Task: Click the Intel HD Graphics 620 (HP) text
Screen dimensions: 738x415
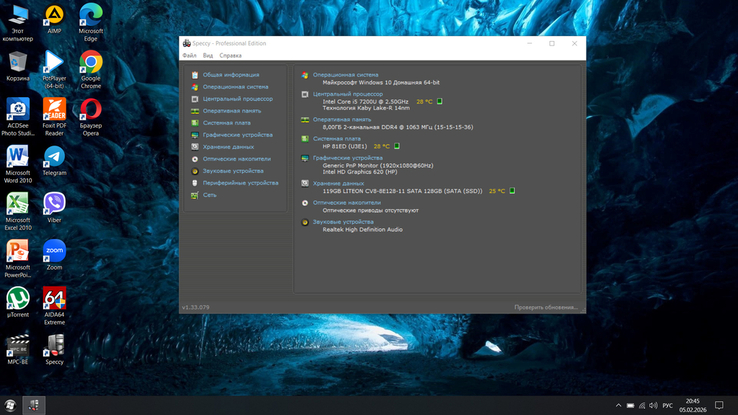Action: 360,172
